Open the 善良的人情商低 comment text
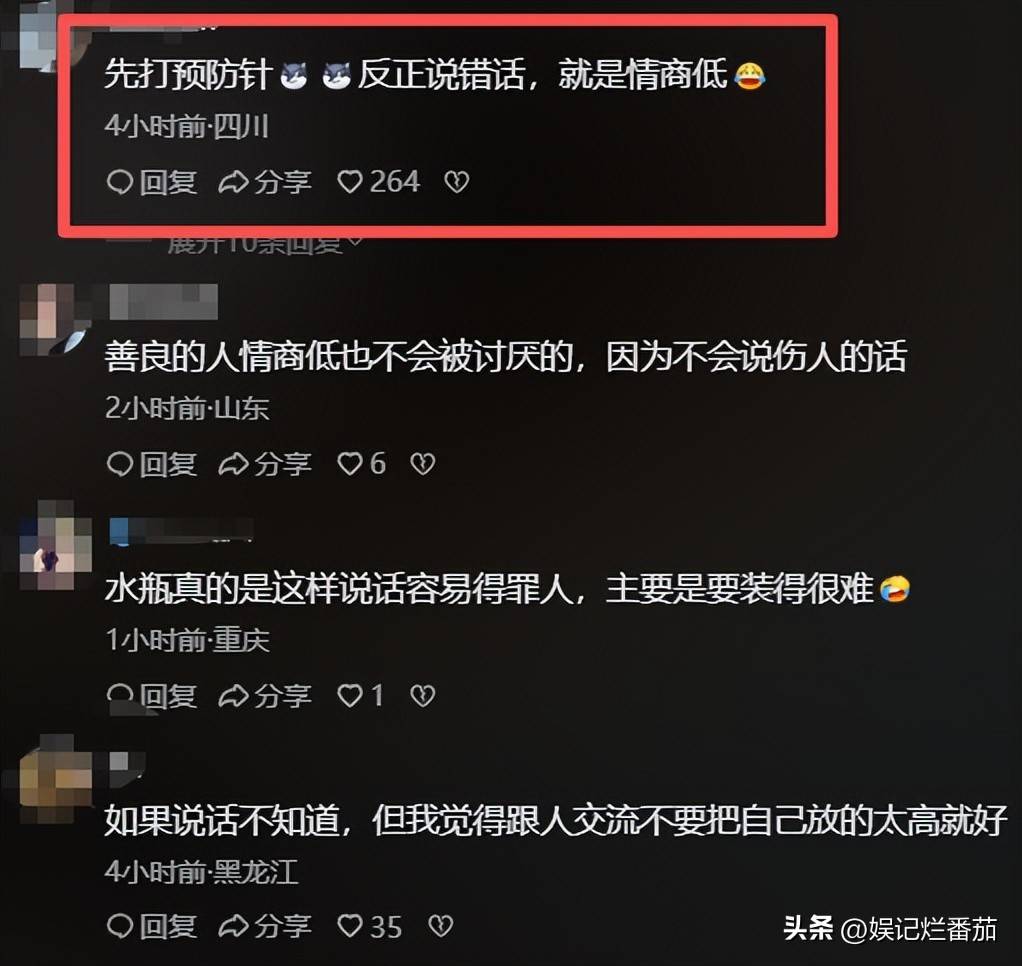Image resolution: width=1022 pixels, height=966 pixels. (x=506, y=357)
